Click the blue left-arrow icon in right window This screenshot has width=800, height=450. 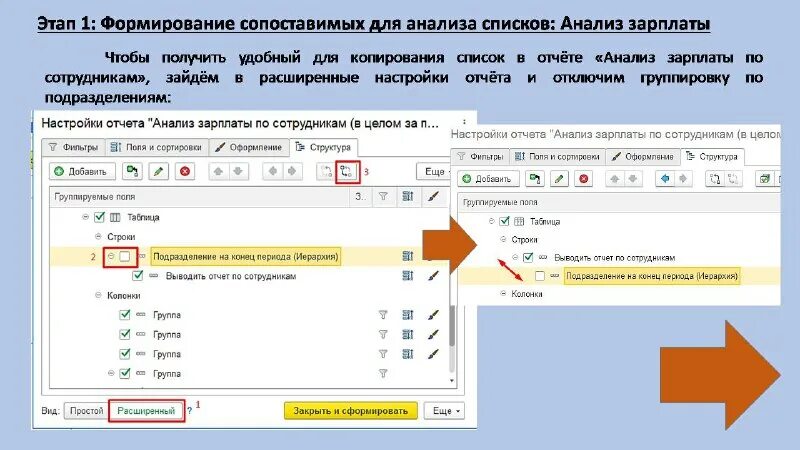[665, 179]
